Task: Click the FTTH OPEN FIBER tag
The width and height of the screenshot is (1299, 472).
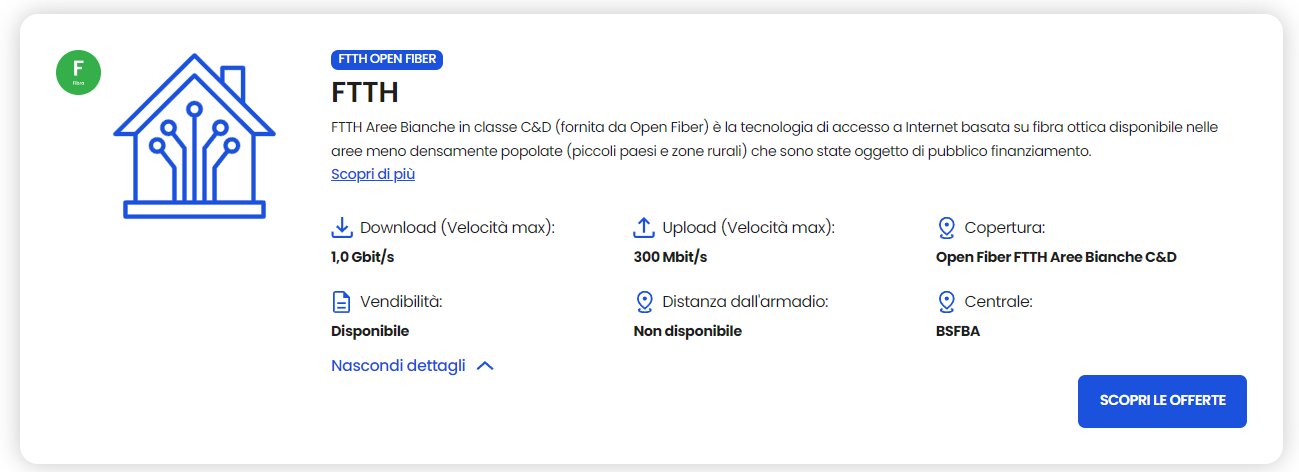Action: point(386,59)
